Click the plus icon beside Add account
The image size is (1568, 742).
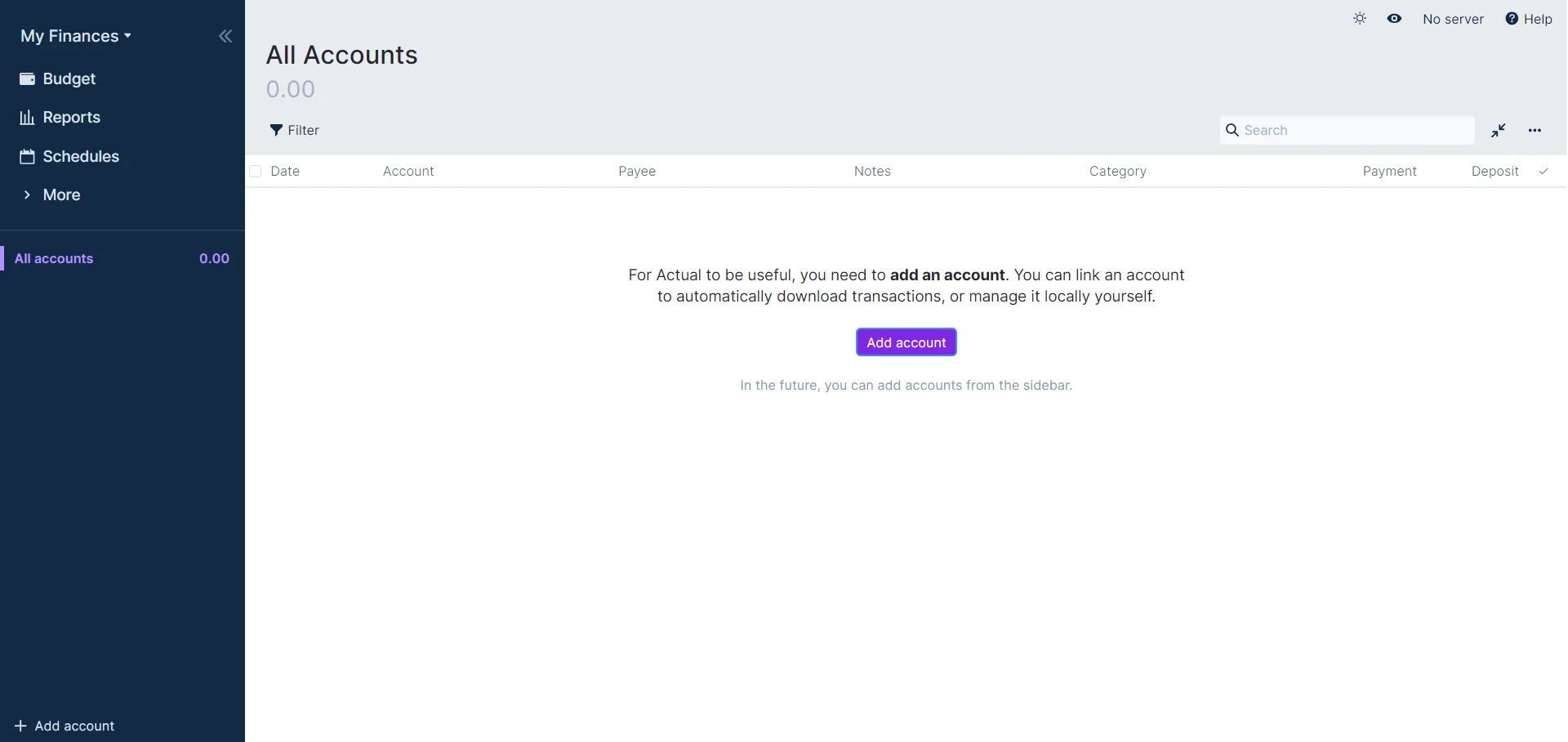pos(20,726)
